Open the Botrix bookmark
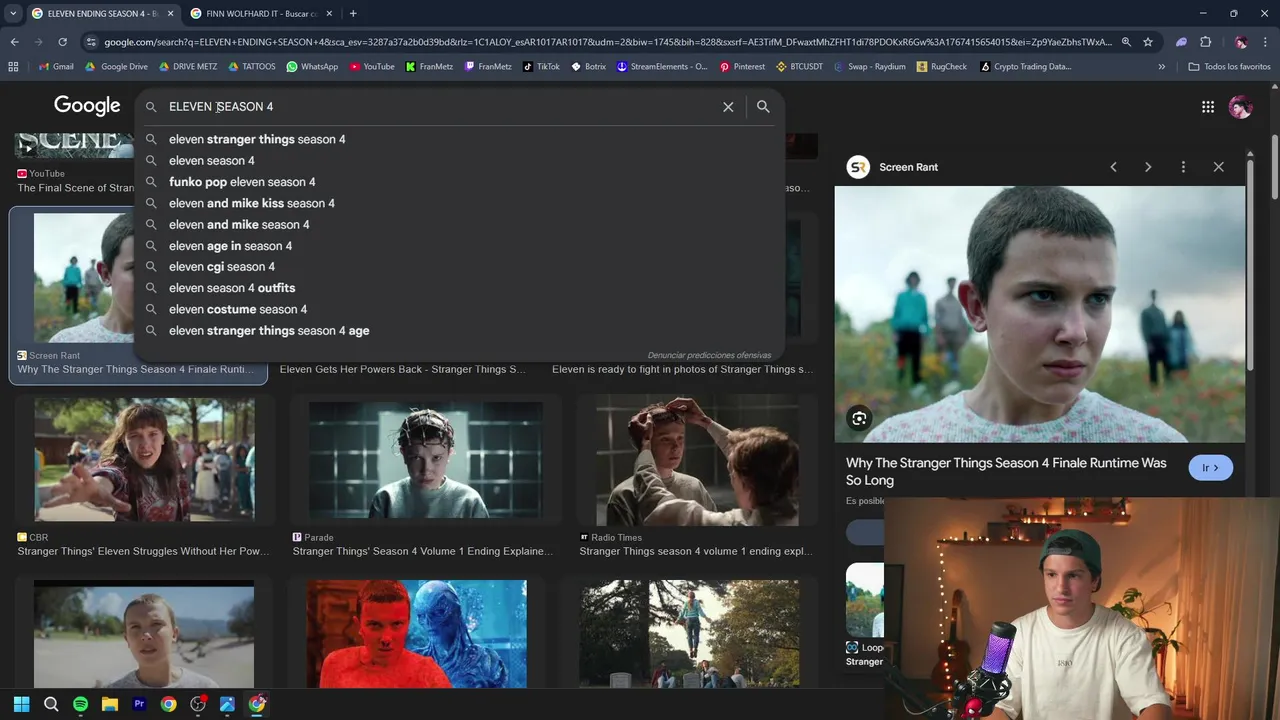The width and height of the screenshot is (1280, 720). click(588, 67)
